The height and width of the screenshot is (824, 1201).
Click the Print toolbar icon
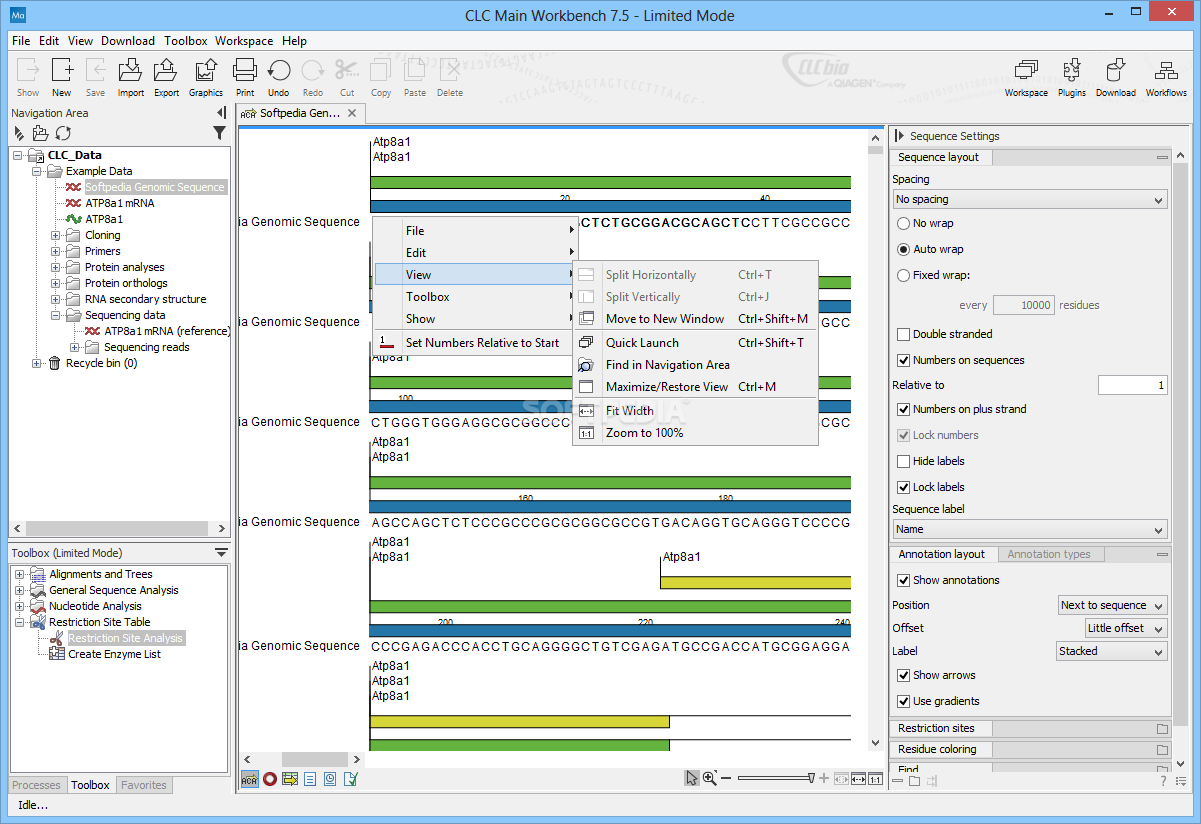click(245, 77)
